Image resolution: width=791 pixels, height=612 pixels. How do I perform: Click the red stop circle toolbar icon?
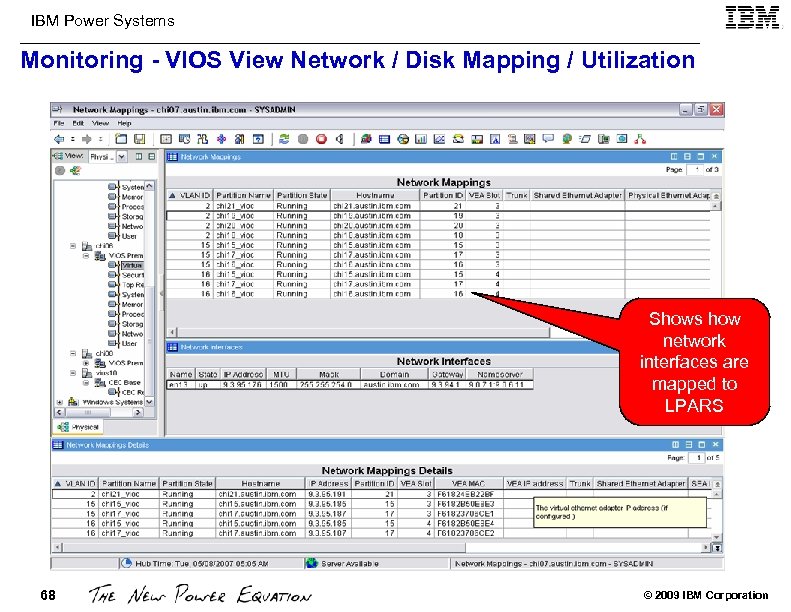coord(321,139)
